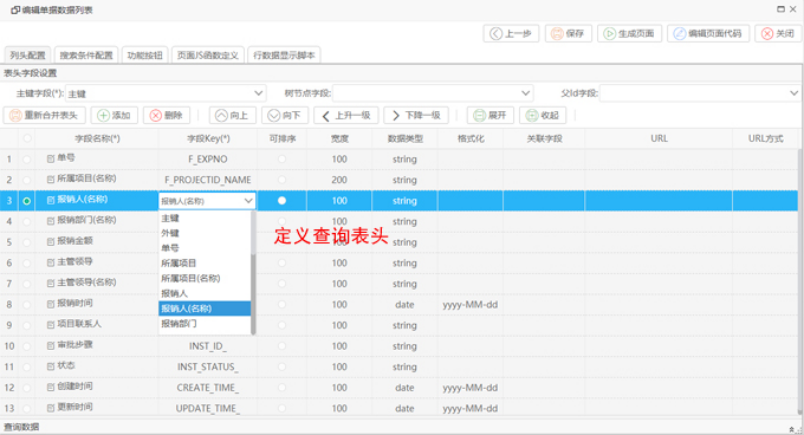
Task: Toggle 可排序 for the 状态 row
Action: [282, 367]
